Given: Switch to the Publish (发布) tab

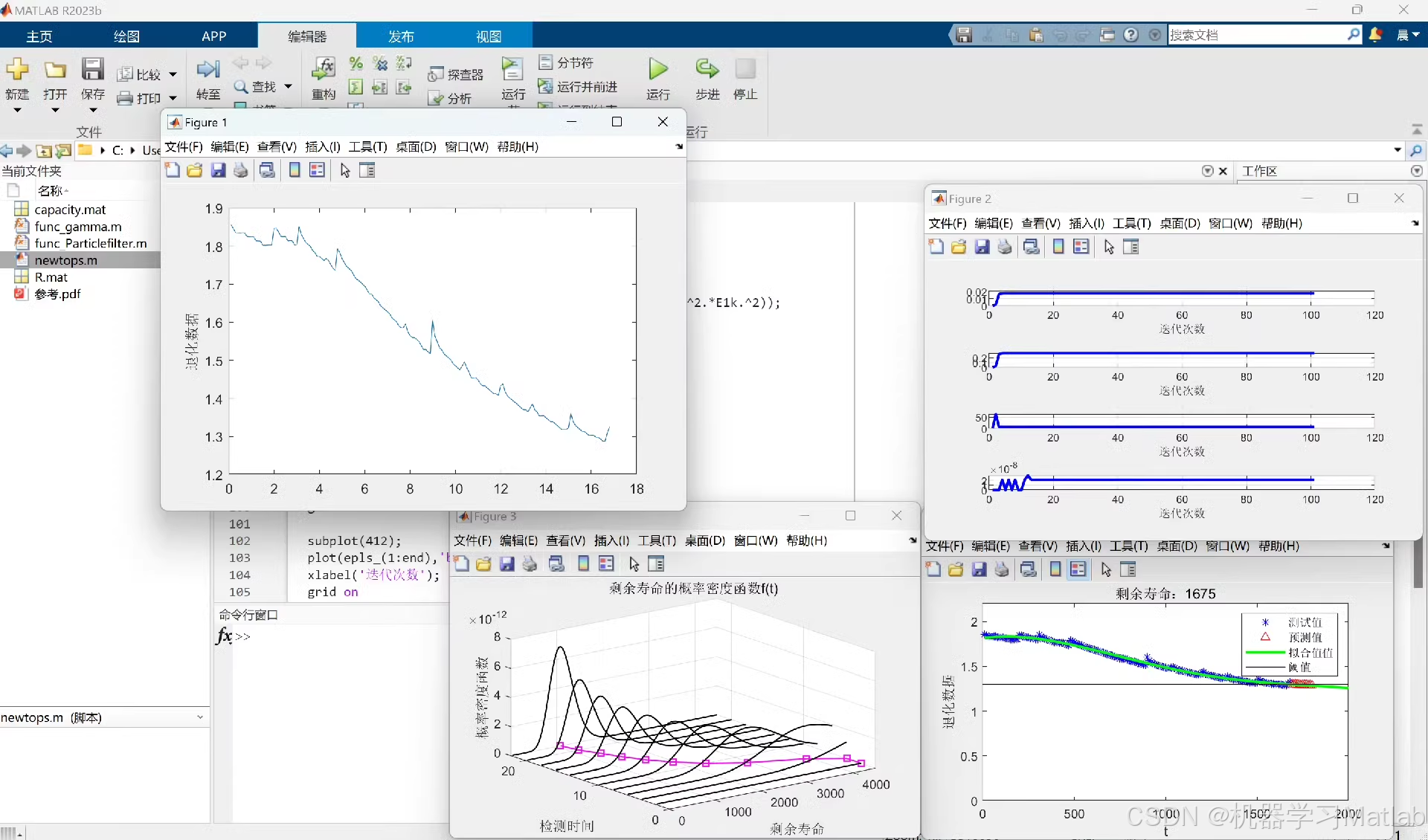Looking at the screenshot, I should pyautogui.click(x=400, y=36).
